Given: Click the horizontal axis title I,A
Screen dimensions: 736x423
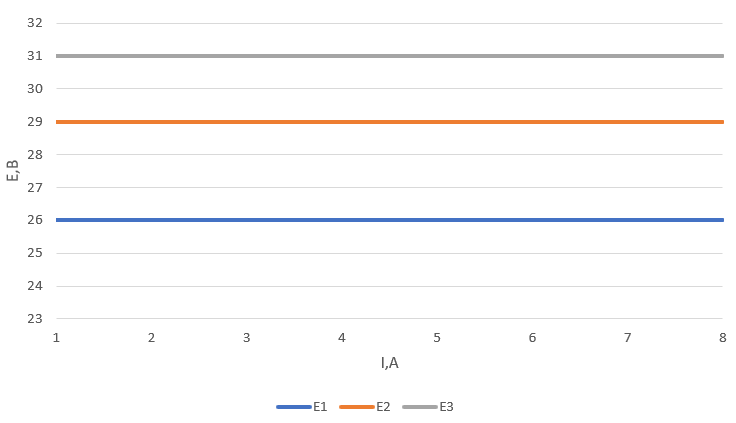Looking at the screenshot, I should coord(390,363).
